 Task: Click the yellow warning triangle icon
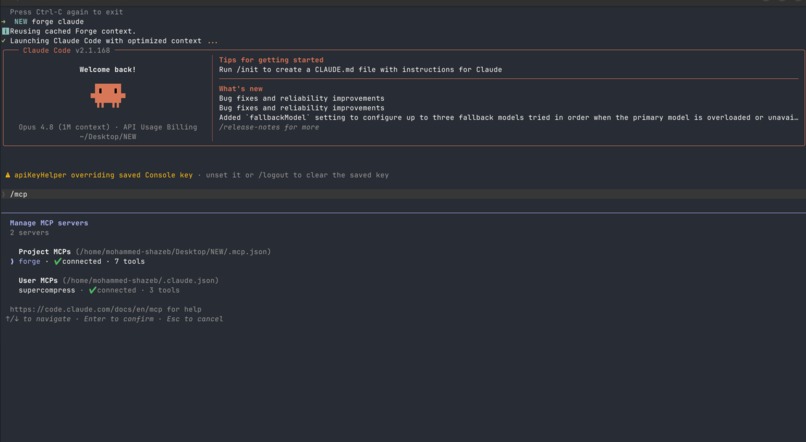(x=7, y=175)
